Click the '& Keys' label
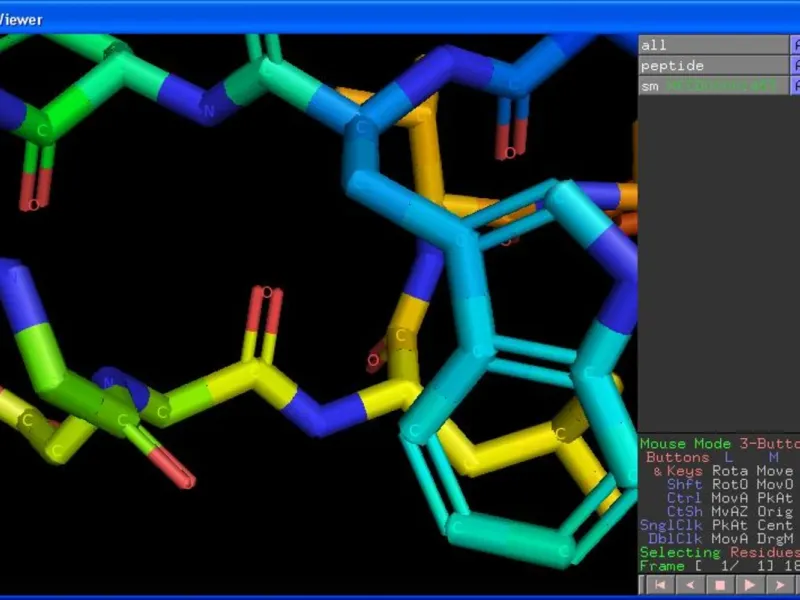Screen dimensions: 800x600 [x=678, y=471]
